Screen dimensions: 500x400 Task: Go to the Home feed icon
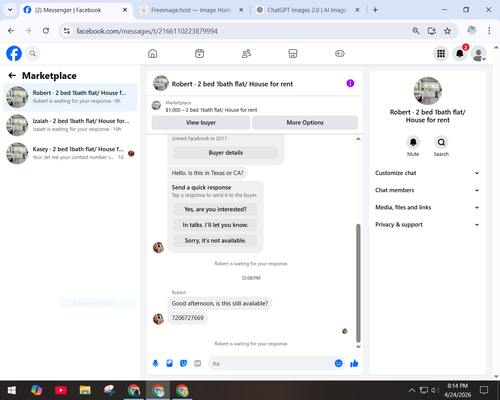pyautogui.click(x=153, y=53)
